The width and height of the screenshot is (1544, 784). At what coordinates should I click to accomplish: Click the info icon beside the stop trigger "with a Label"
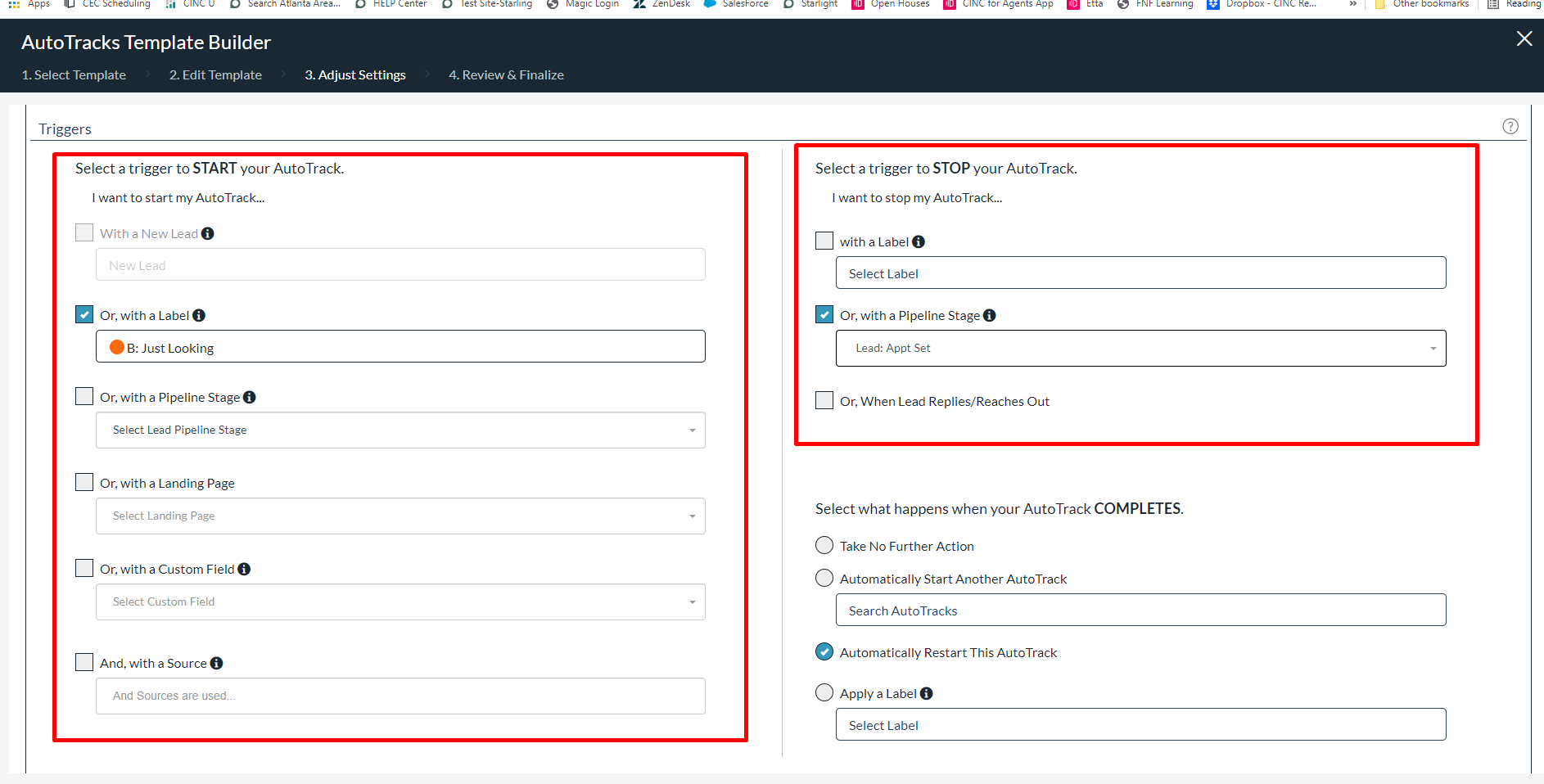[919, 241]
